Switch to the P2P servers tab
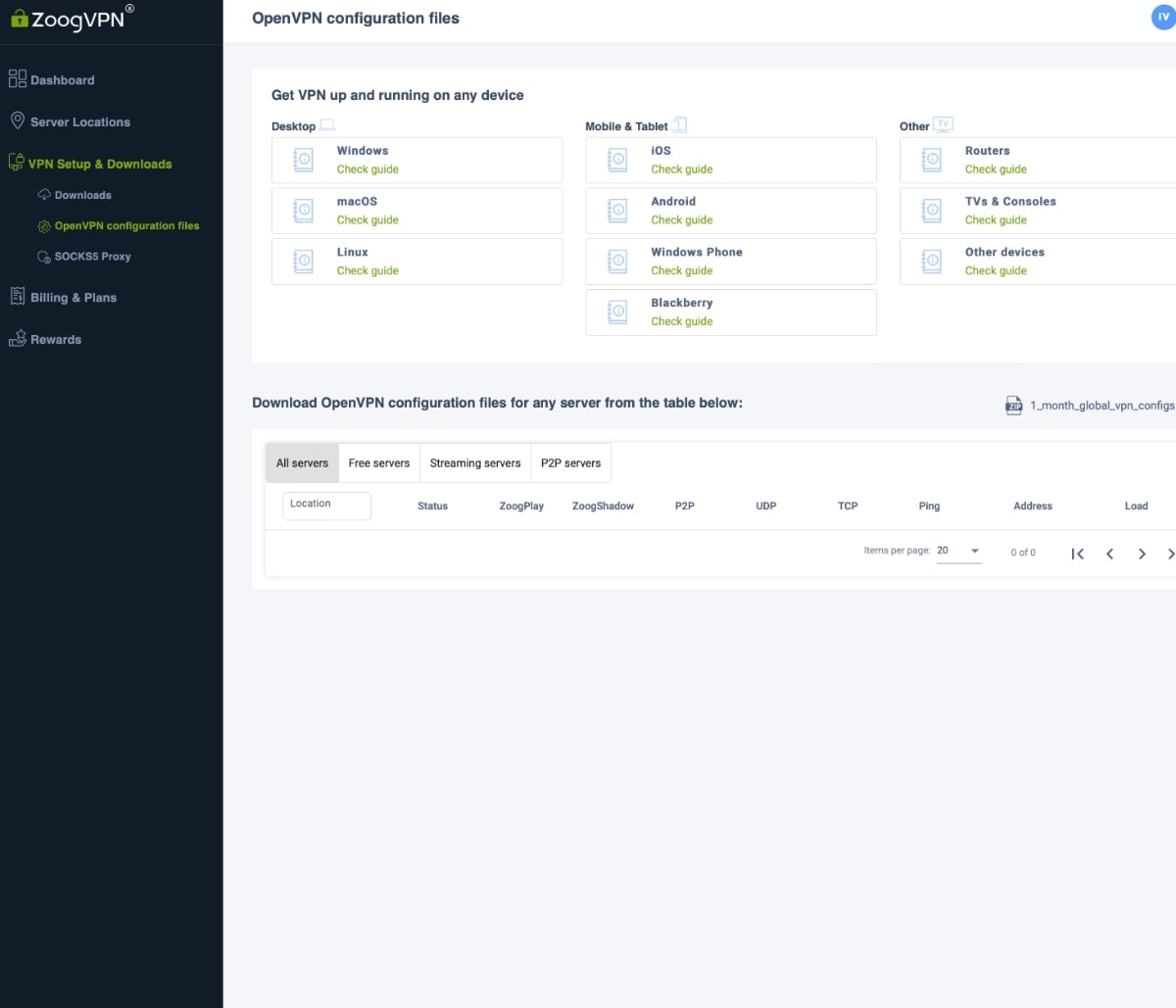 pyautogui.click(x=570, y=463)
